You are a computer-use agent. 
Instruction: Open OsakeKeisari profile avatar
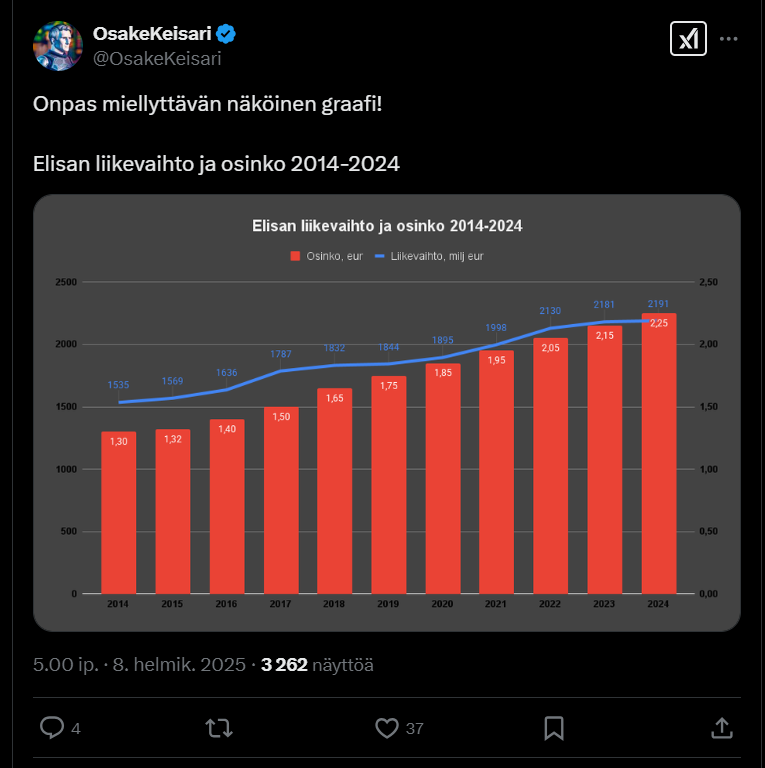[57, 46]
